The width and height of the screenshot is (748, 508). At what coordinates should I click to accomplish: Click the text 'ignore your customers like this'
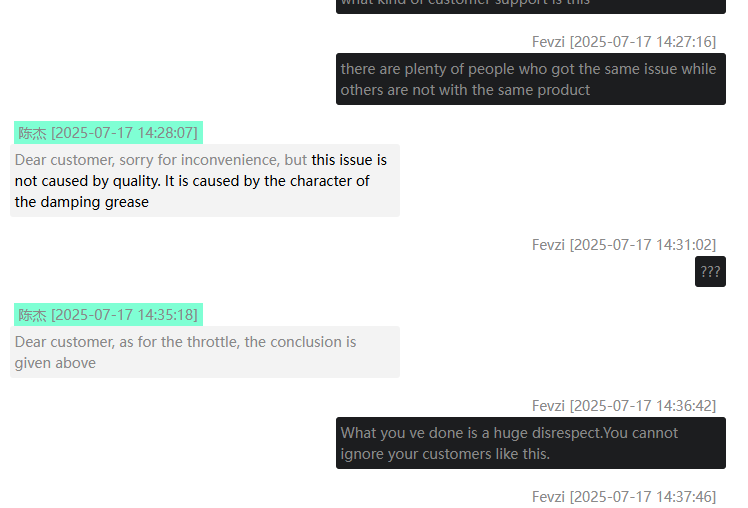[x=445, y=454]
